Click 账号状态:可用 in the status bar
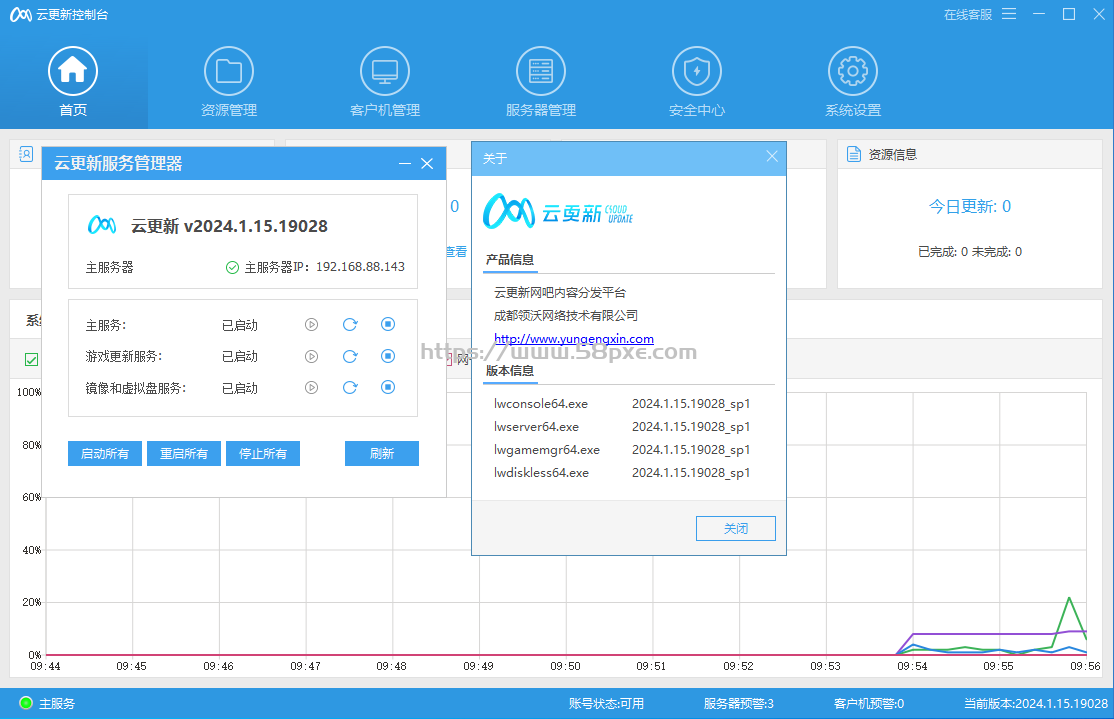This screenshot has width=1114, height=719. pos(607,703)
